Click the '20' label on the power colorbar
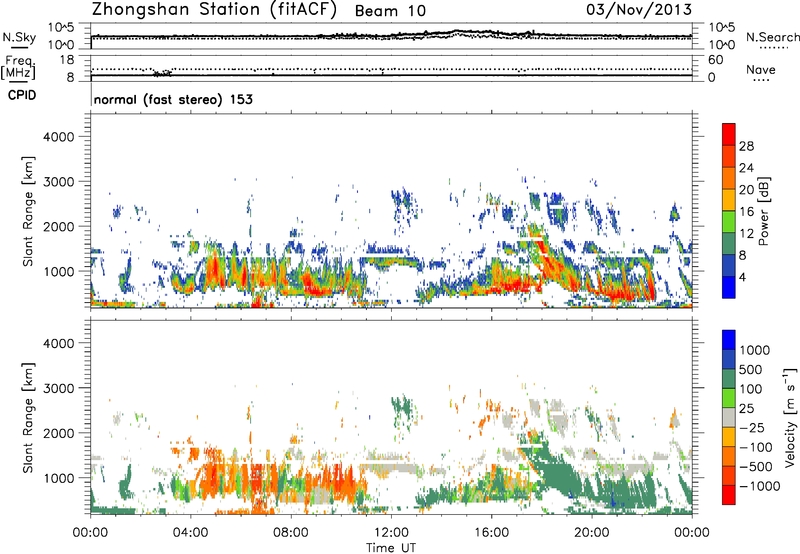Image resolution: width=800 pixels, height=554 pixels. pyautogui.click(x=746, y=190)
